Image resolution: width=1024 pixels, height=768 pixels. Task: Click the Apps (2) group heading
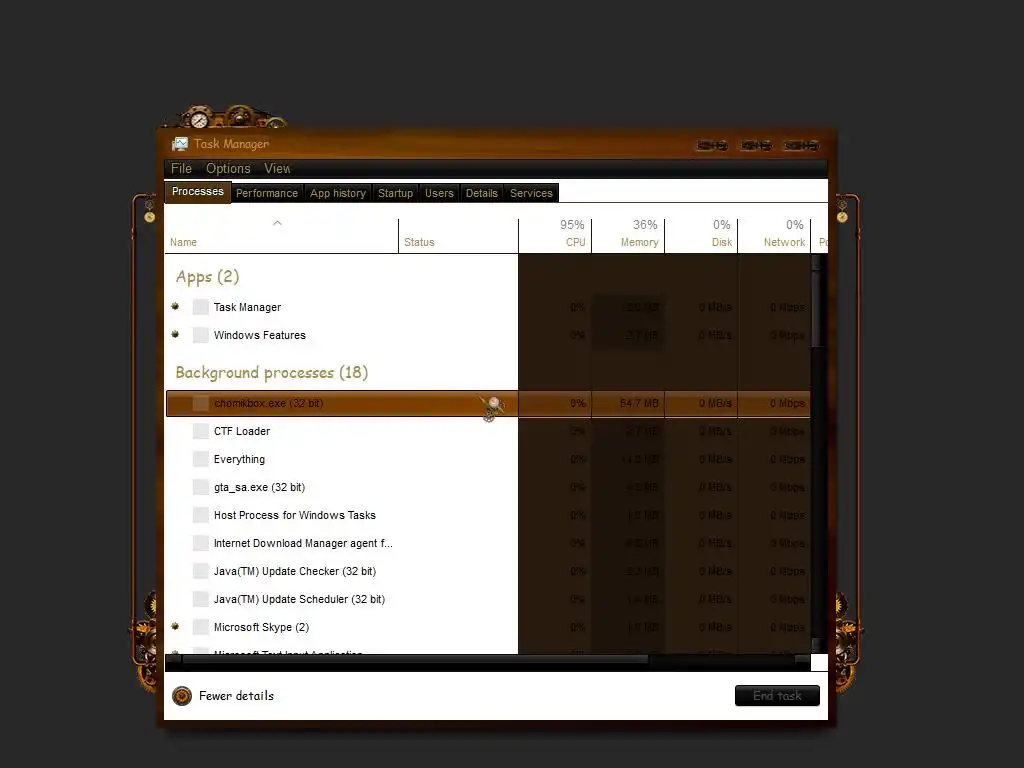coord(208,277)
